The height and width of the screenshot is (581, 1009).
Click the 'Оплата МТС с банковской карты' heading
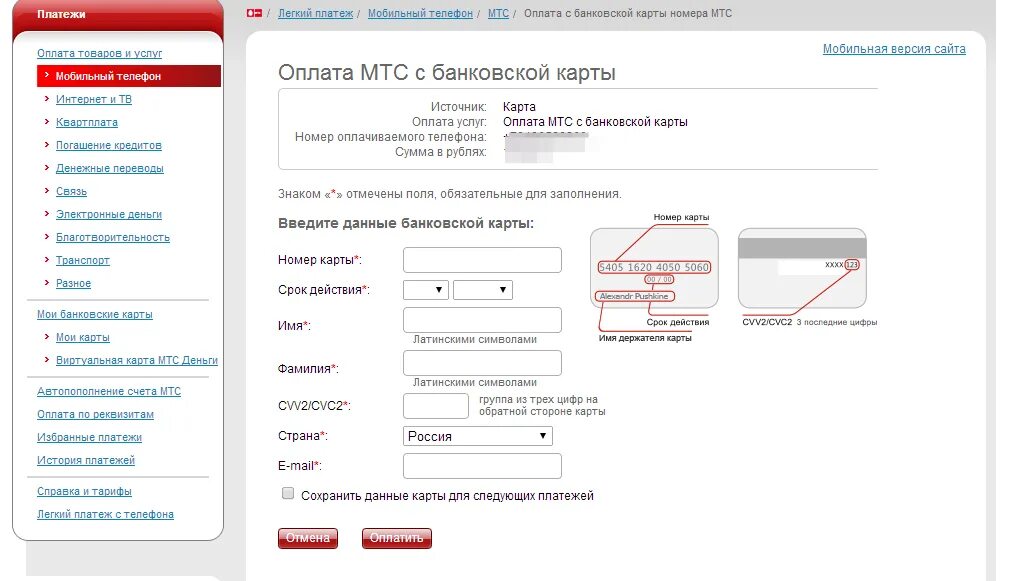[447, 73]
